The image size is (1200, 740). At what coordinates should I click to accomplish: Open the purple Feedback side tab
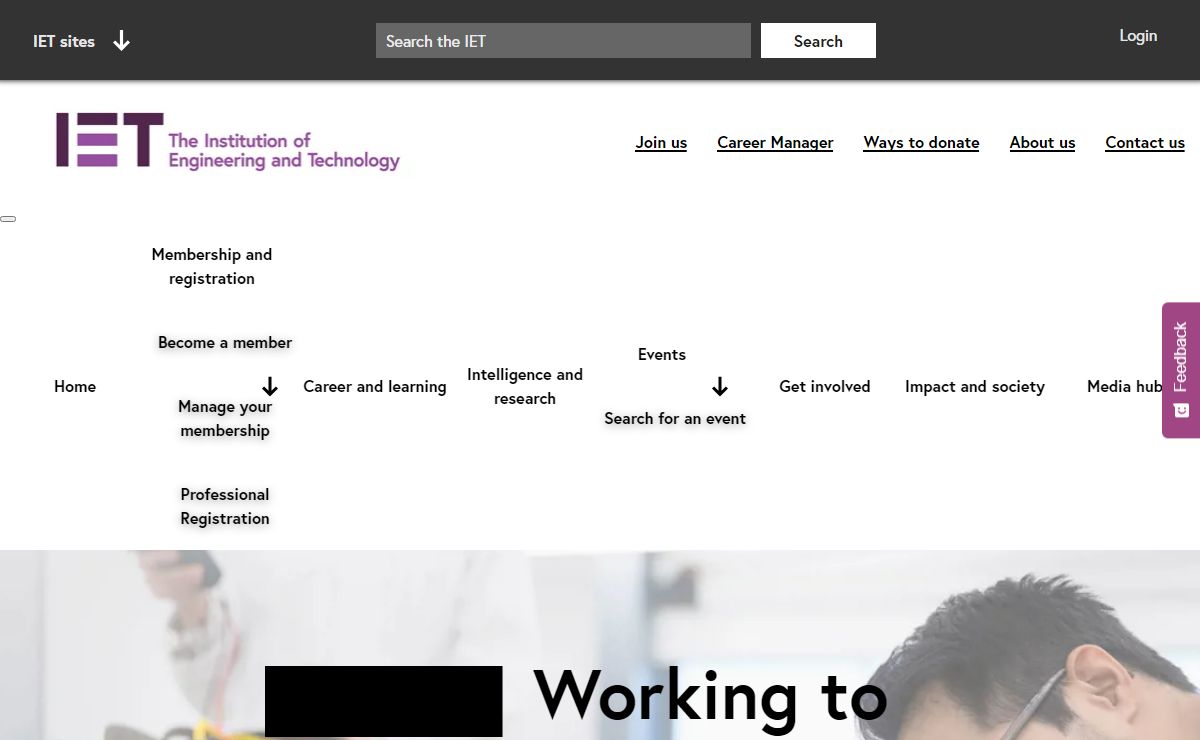[1181, 370]
